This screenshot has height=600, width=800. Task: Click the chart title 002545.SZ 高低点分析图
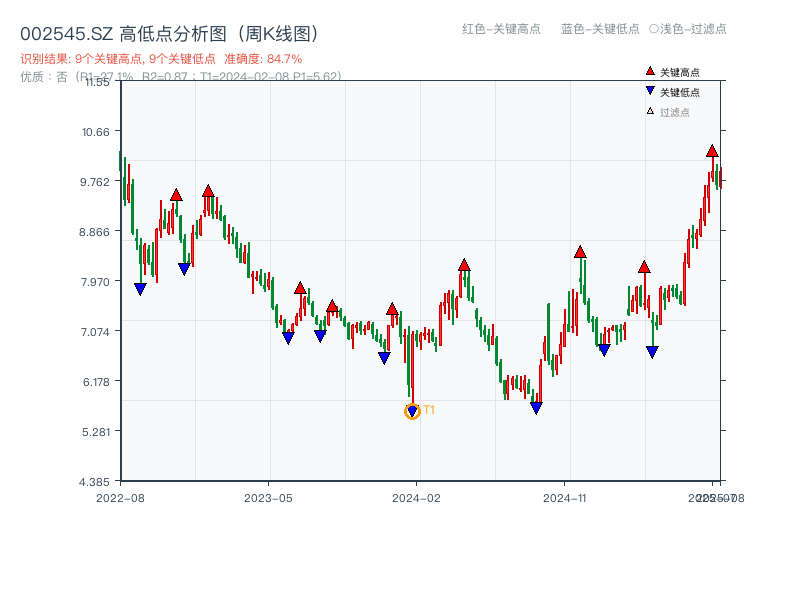[x=170, y=34]
